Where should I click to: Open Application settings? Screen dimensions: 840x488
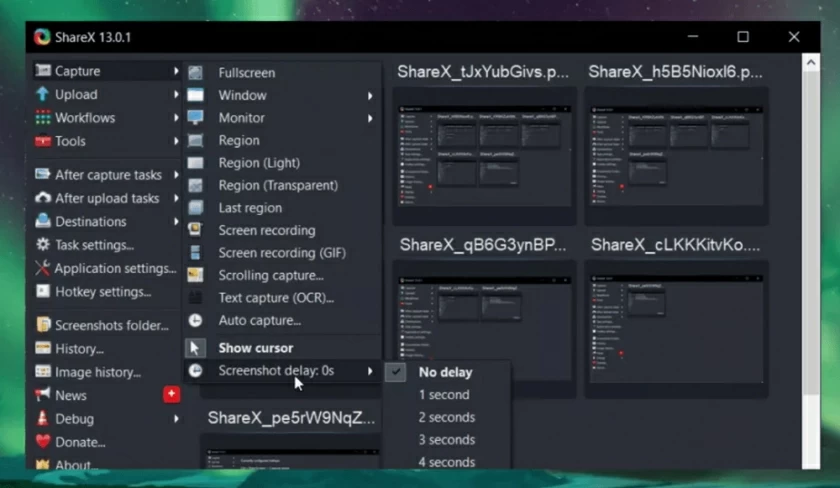click(115, 269)
